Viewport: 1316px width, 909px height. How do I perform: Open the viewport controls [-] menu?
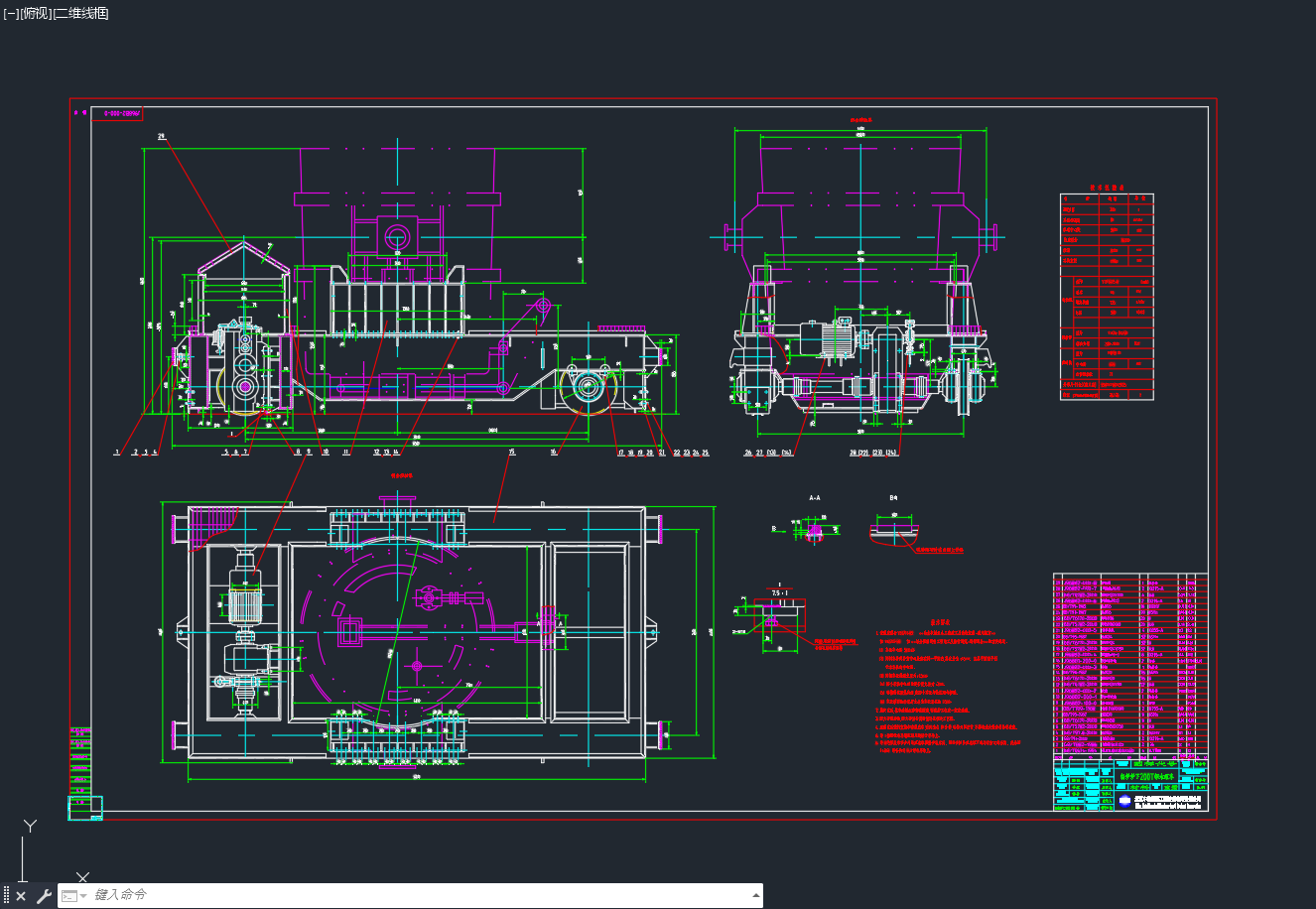click(11, 14)
